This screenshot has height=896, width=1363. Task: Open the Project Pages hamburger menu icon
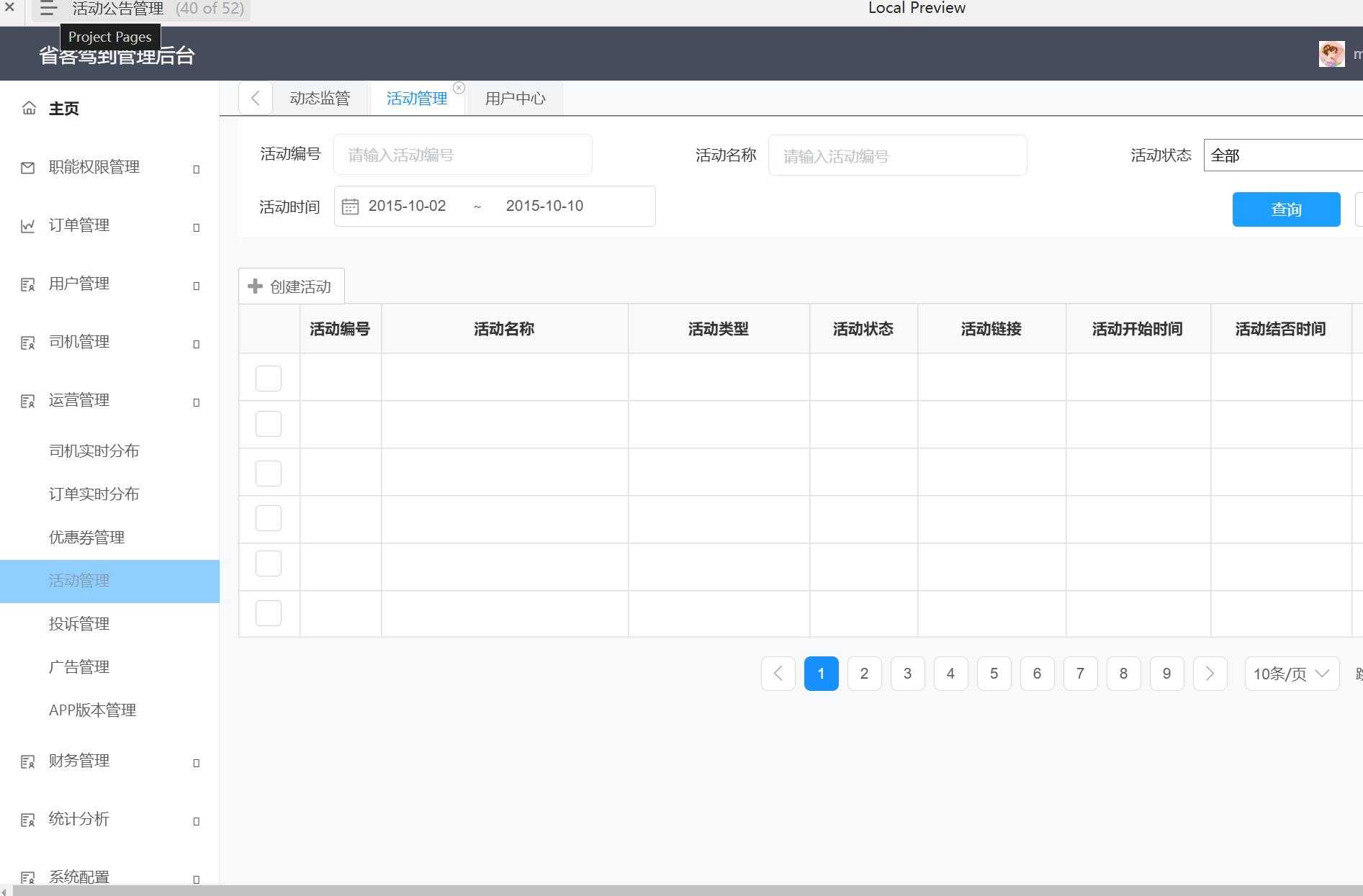tap(47, 9)
